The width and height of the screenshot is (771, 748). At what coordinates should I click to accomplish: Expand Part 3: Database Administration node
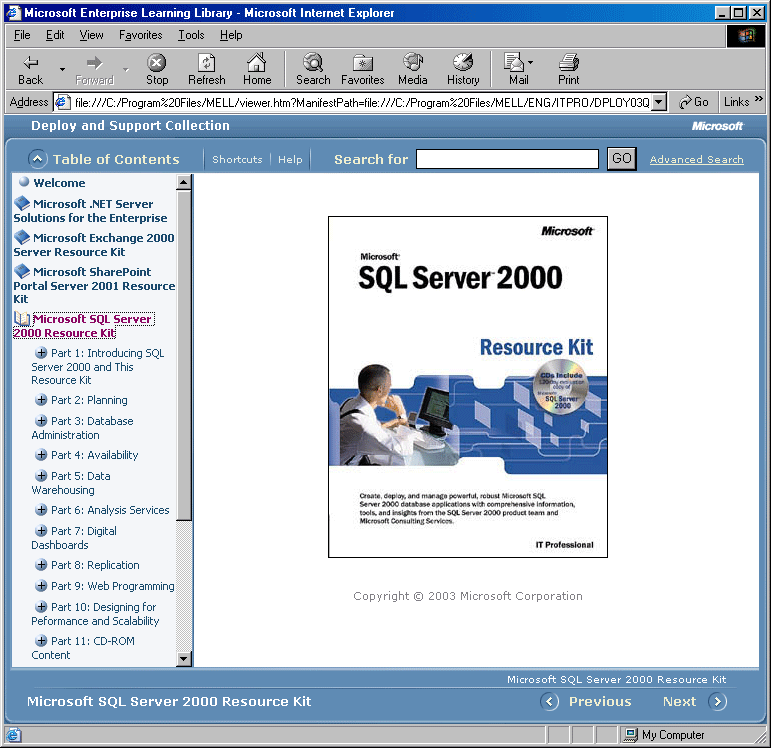[41, 420]
